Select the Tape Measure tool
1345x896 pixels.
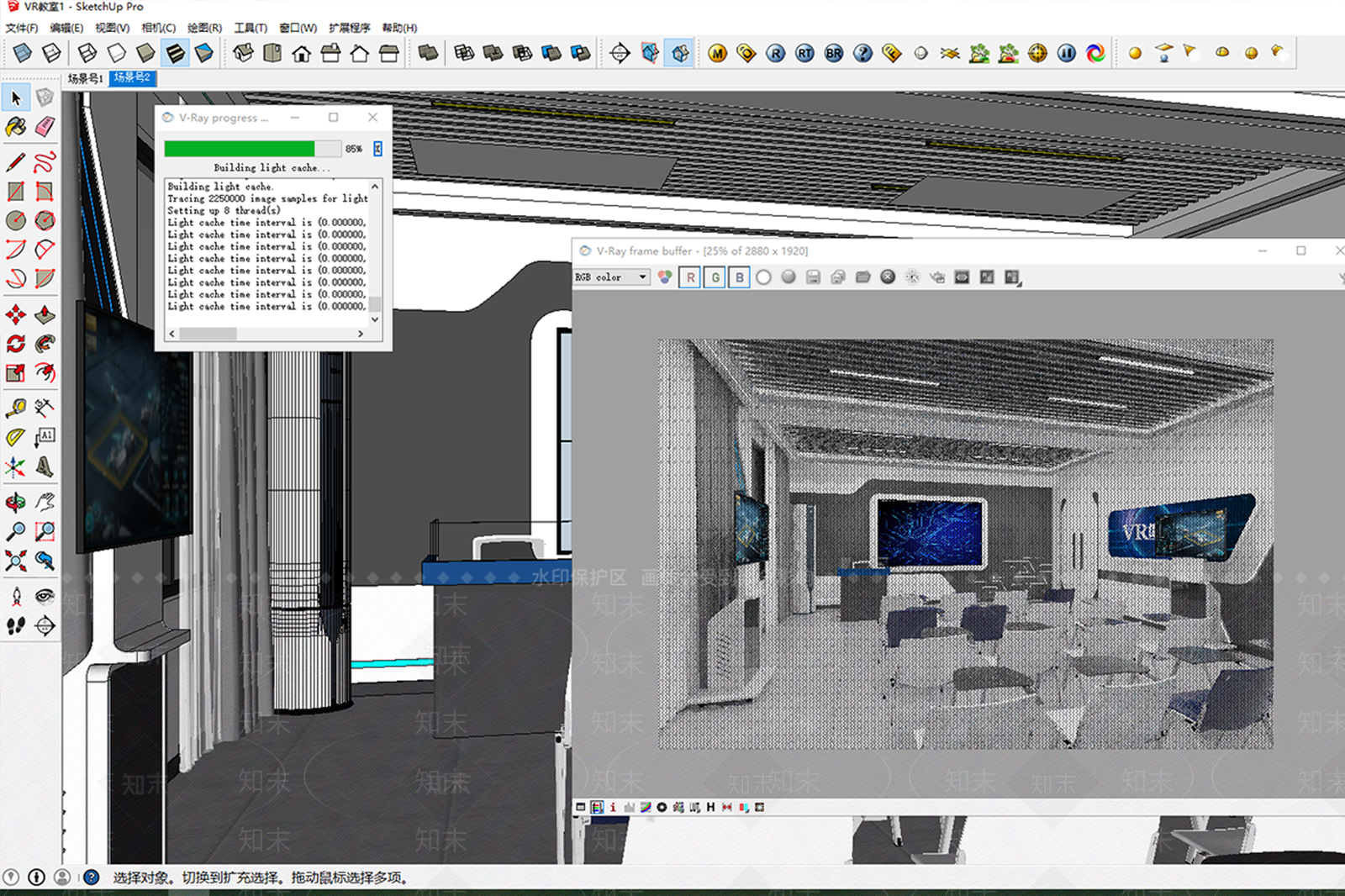click(16, 408)
